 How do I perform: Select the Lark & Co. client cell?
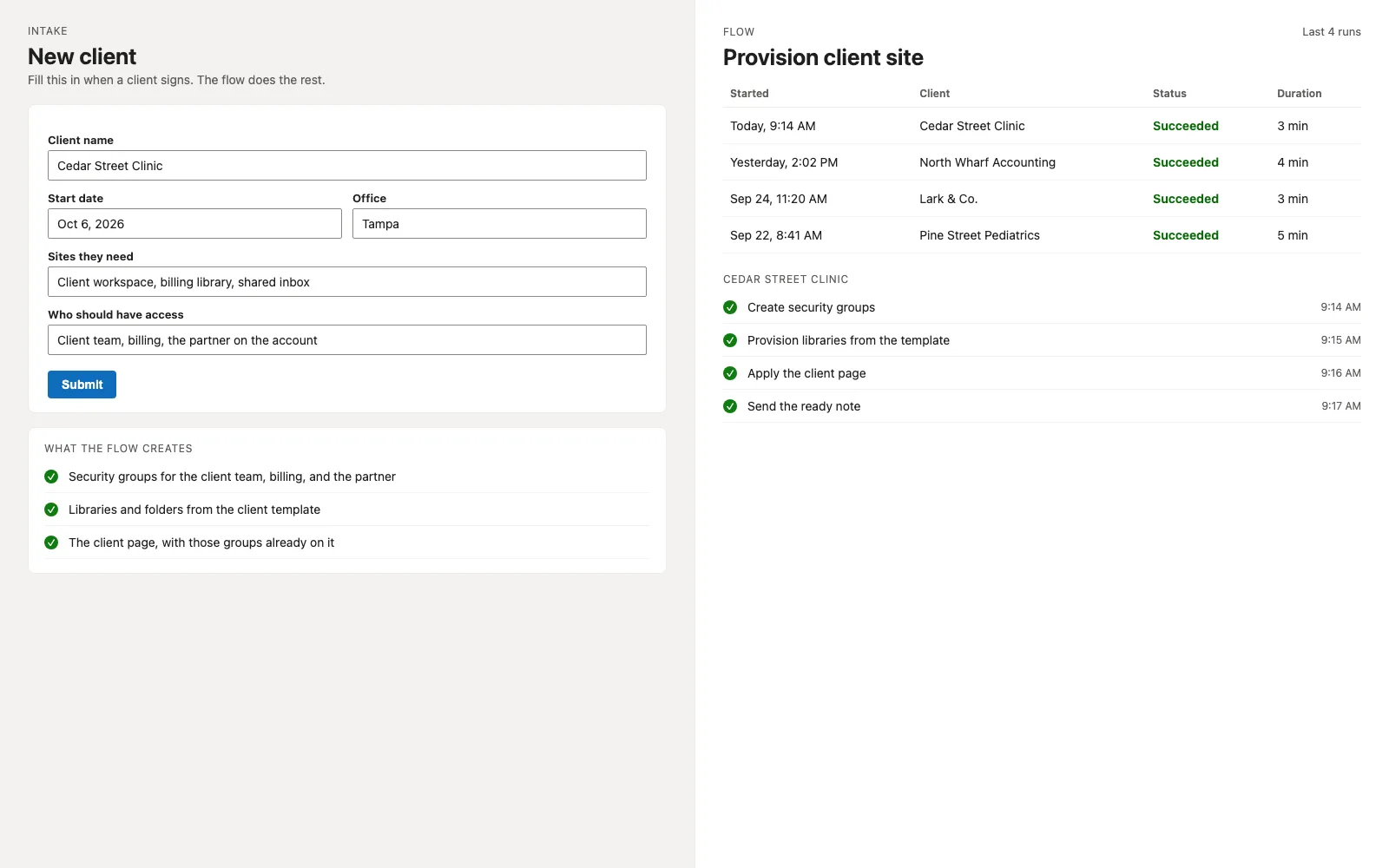[x=948, y=199]
